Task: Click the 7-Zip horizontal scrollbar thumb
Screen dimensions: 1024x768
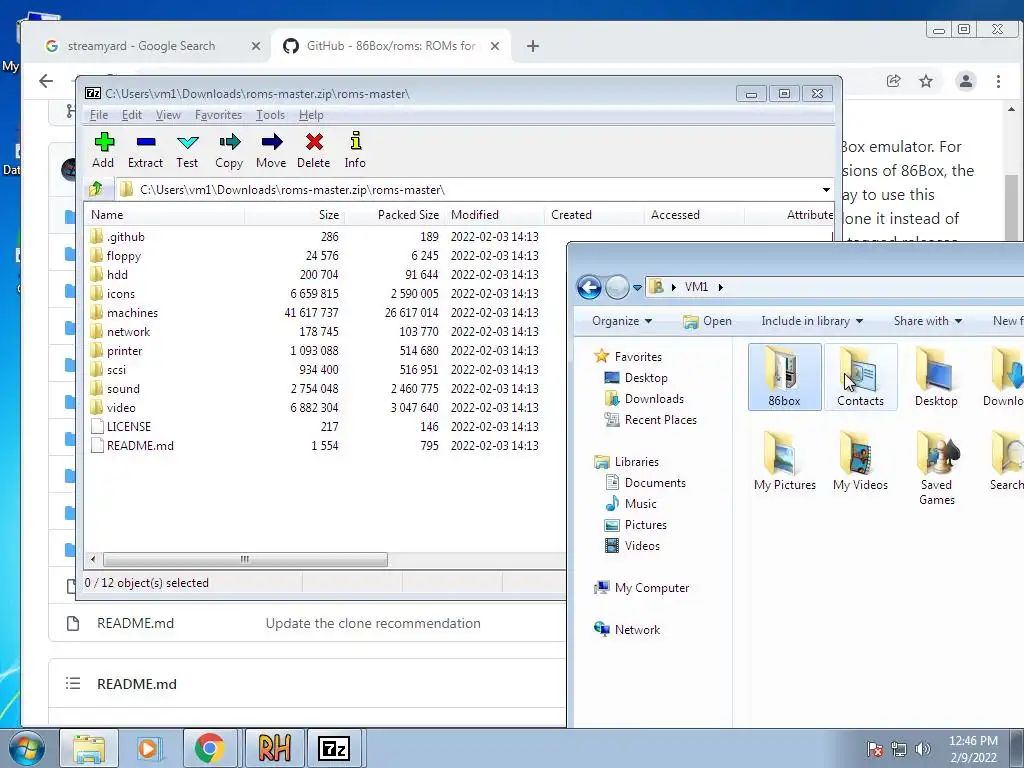Action: 245,560
